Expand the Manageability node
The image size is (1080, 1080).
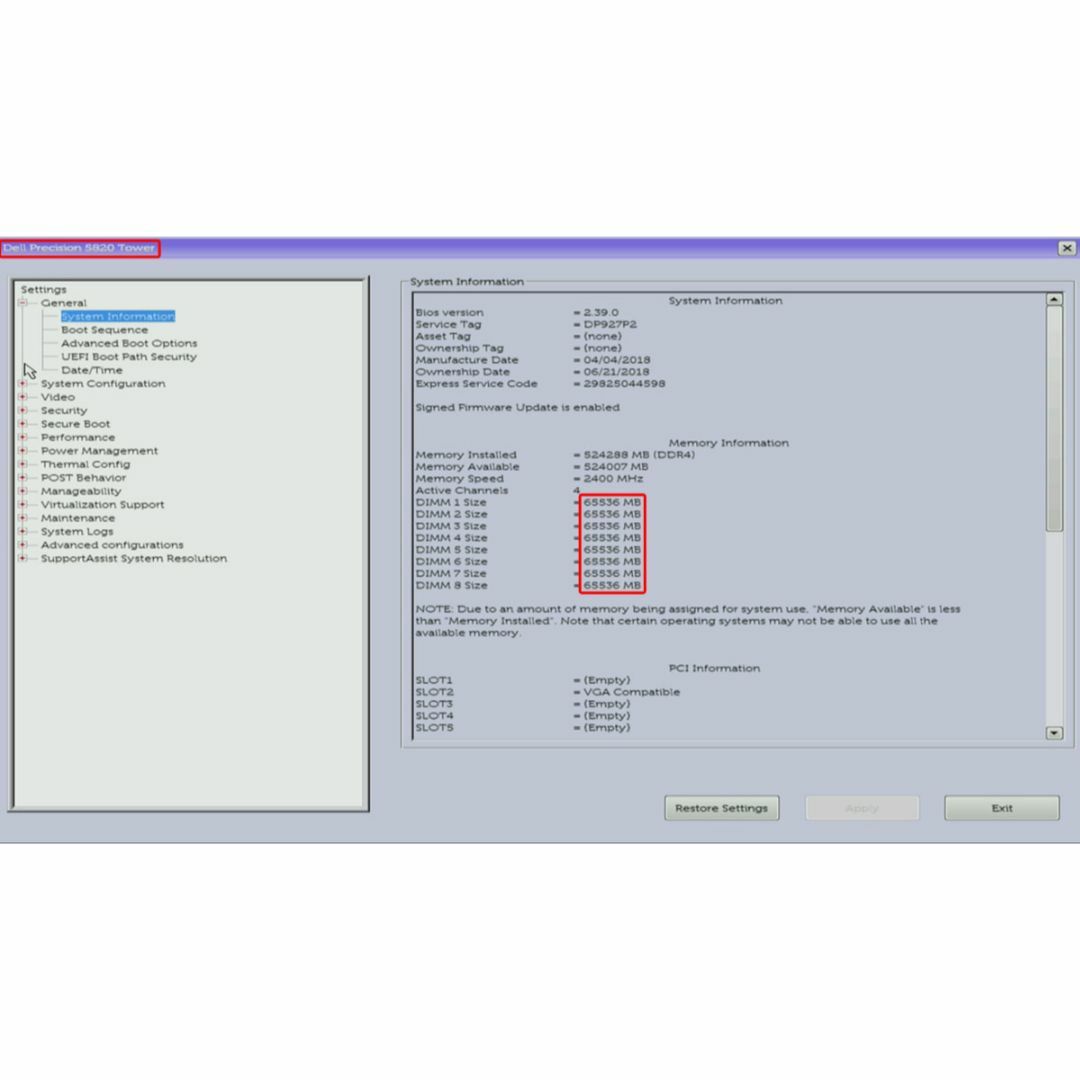coord(23,491)
